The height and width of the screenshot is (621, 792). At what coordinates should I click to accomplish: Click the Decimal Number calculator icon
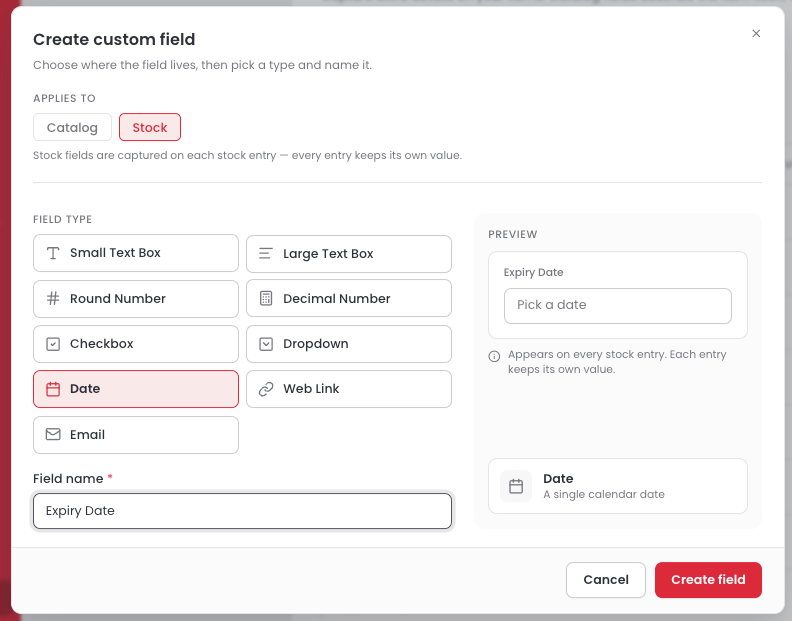pyautogui.click(x=266, y=298)
